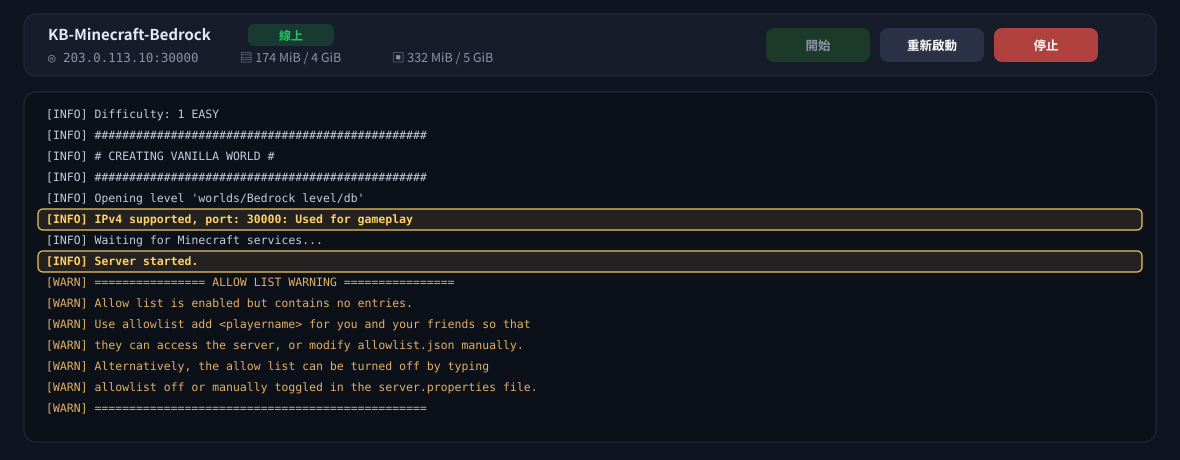The width and height of the screenshot is (1180, 460).
Task: Click the 'allowlist off or manually toggled' warning line
Action: tap(292, 387)
